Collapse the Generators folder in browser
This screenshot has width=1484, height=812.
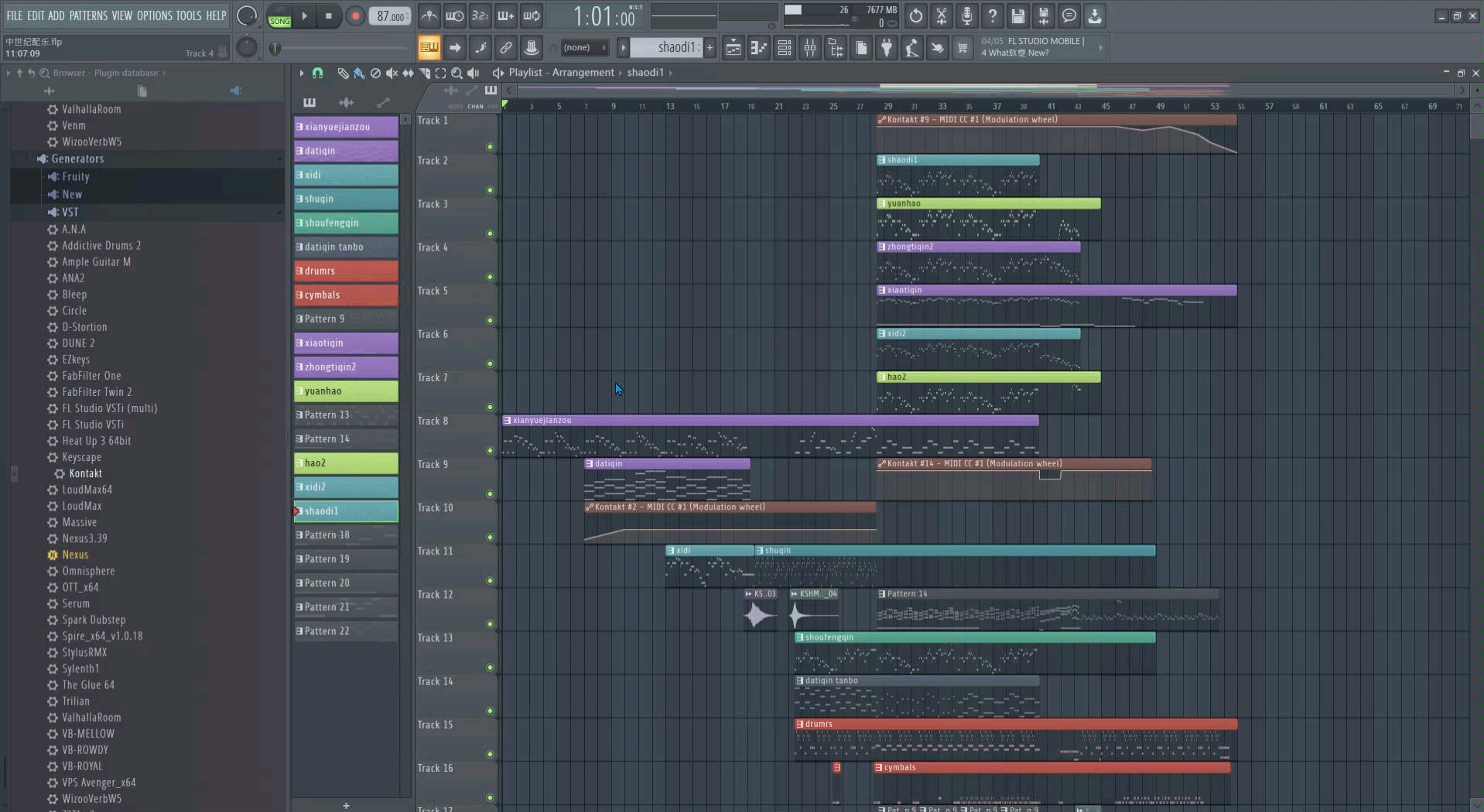click(x=77, y=159)
